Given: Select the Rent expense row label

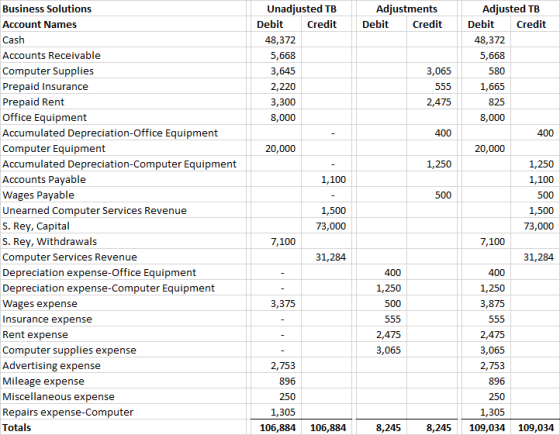Looking at the screenshot, I should pos(35,335).
